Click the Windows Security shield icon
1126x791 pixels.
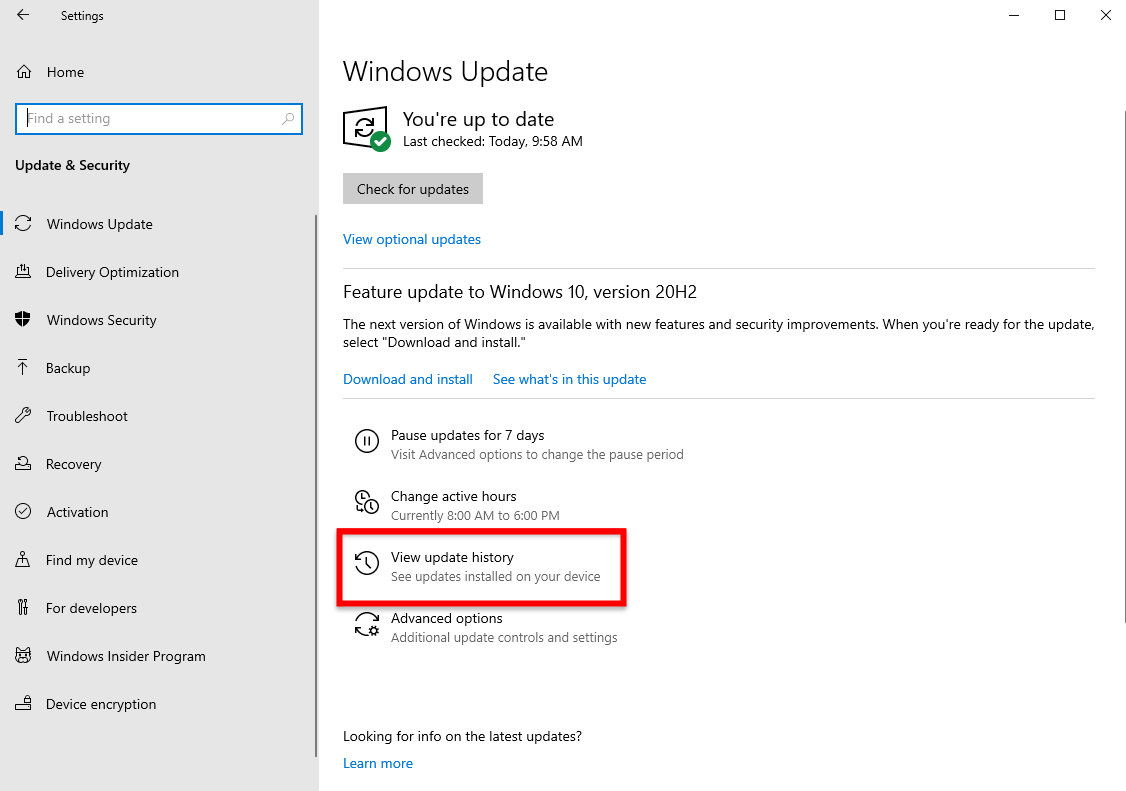point(23,320)
